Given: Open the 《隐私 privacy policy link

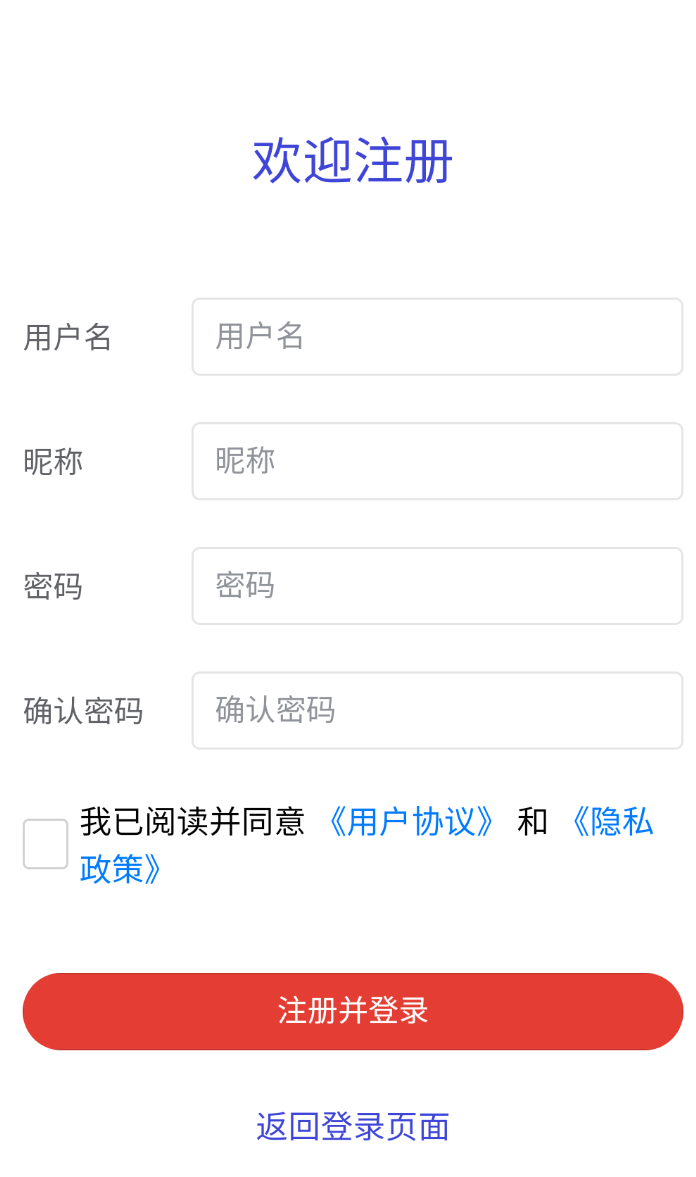Looking at the screenshot, I should tap(612, 821).
